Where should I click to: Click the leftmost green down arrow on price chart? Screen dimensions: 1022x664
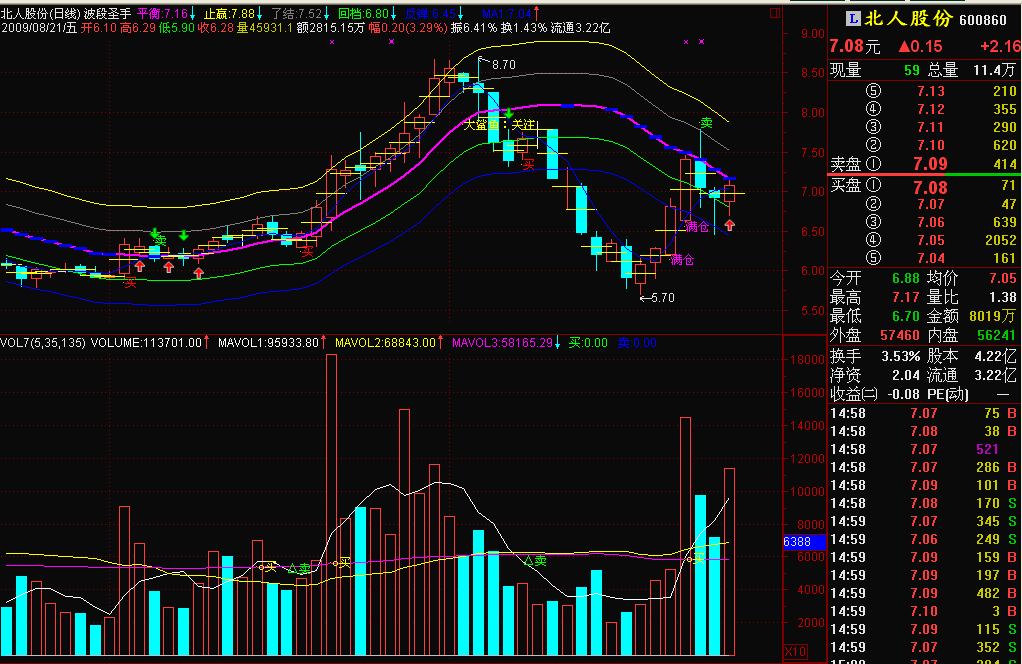155,233
